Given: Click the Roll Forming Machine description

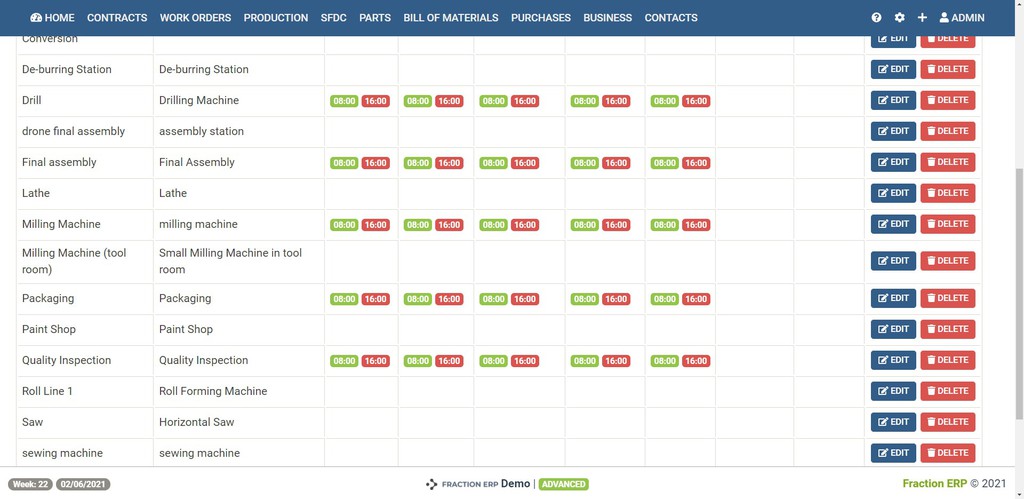Looking at the screenshot, I should (213, 391).
